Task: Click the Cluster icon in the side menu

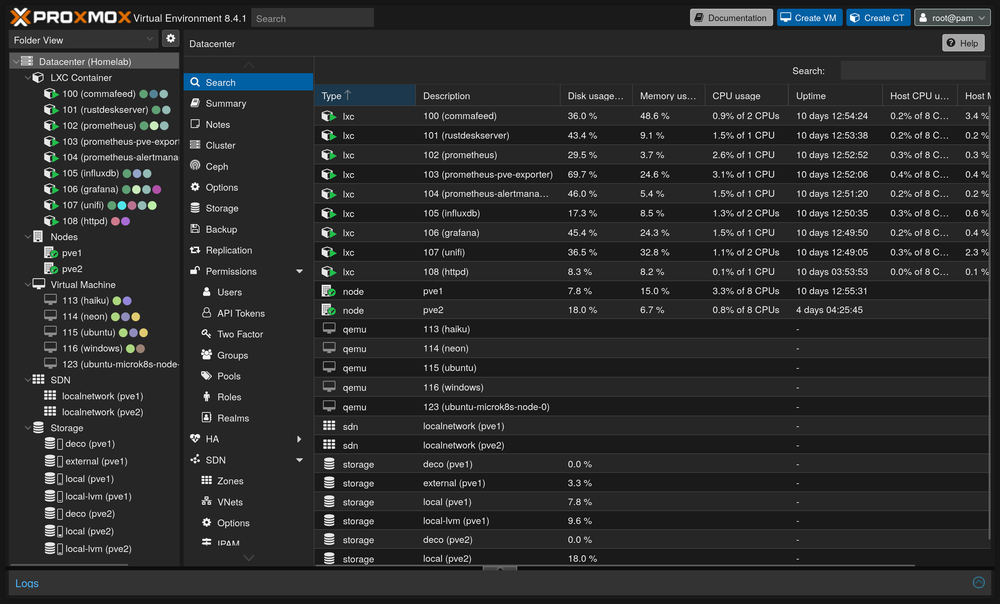Action: [x=195, y=145]
